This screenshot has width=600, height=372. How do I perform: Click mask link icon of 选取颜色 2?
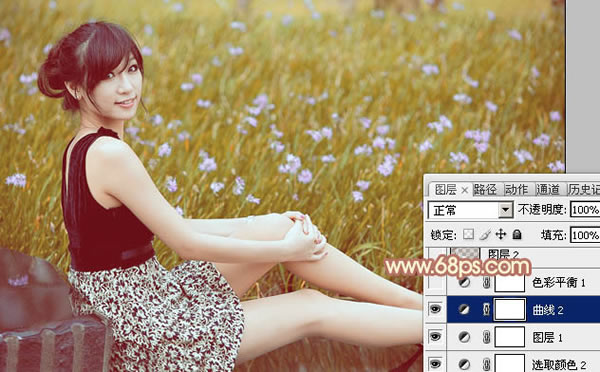click(x=486, y=364)
